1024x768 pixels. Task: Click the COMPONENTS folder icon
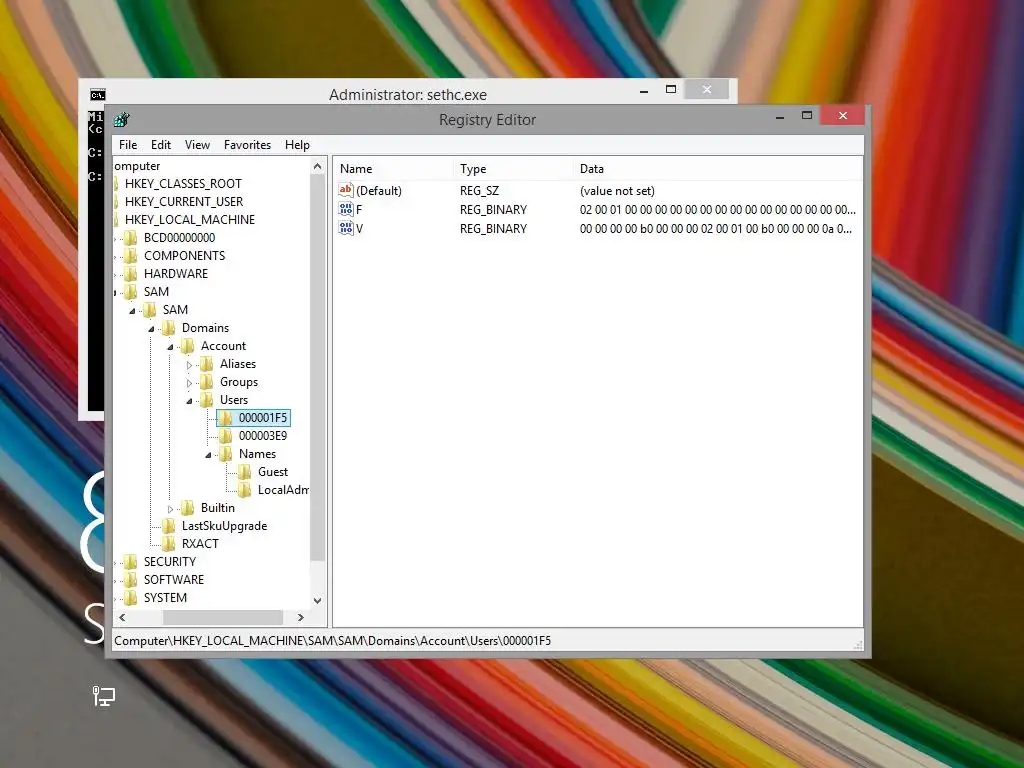click(x=131, y=255)
